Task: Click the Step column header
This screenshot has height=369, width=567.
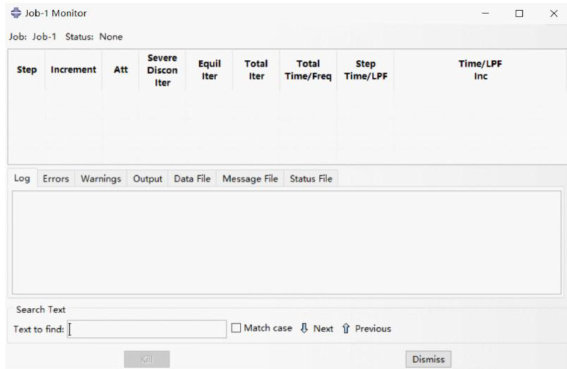Action: click(x=27, y=69)
